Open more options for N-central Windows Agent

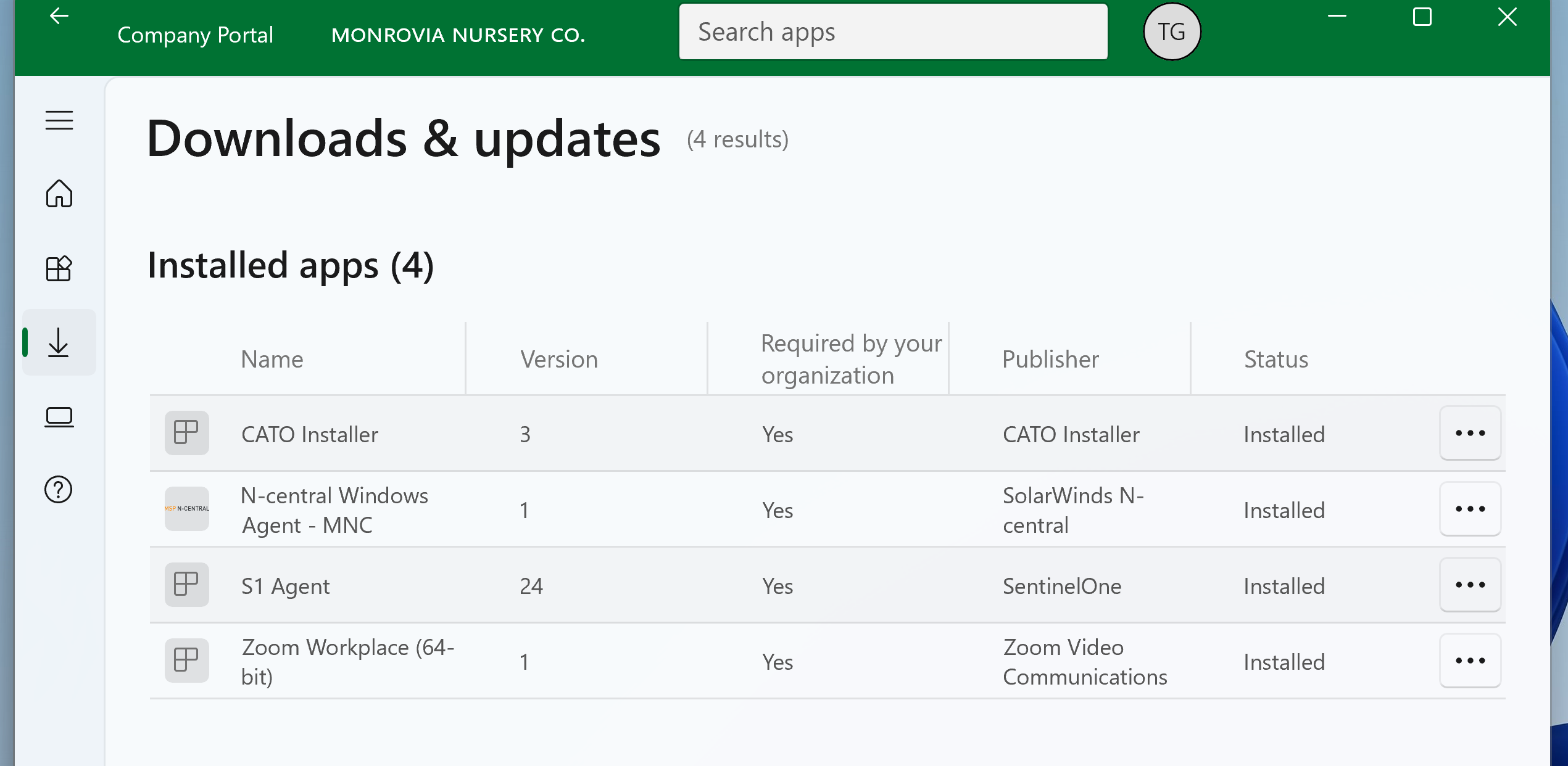click(1470, 509)
